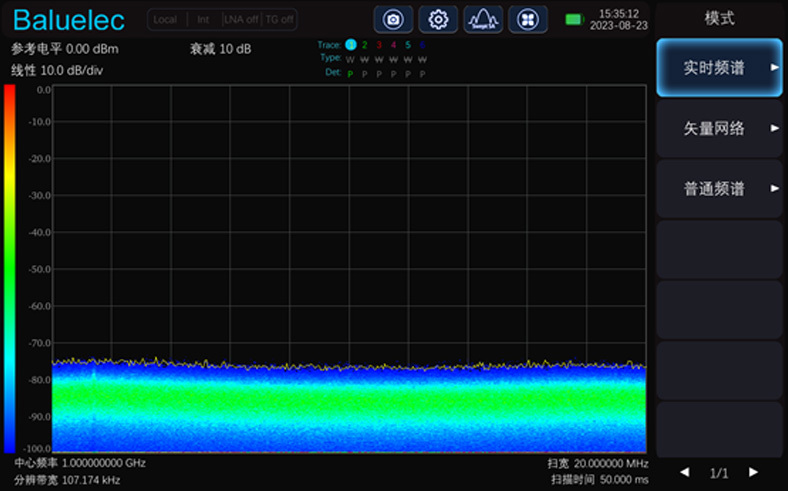Screen dimensions: 788x491
Task: Click the Local status indicator
Action: [165, 20]
